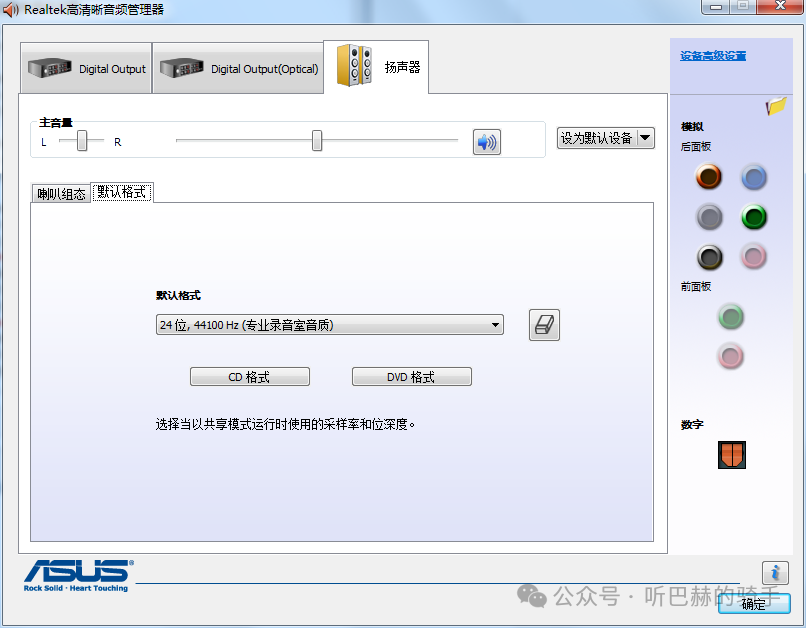The image size is (806, 628).
Task: Switch to the Digital Output(Optical) tab
Action: 238,67
